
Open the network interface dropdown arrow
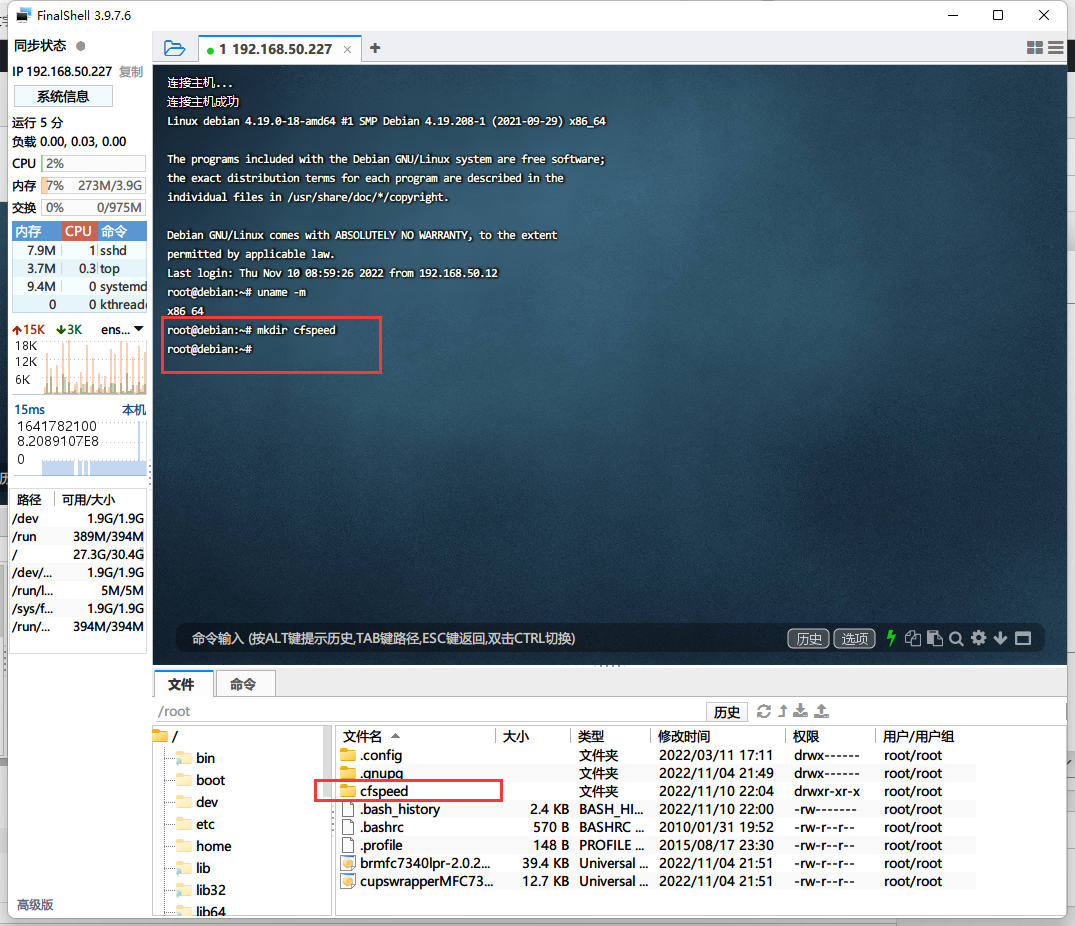140,329
